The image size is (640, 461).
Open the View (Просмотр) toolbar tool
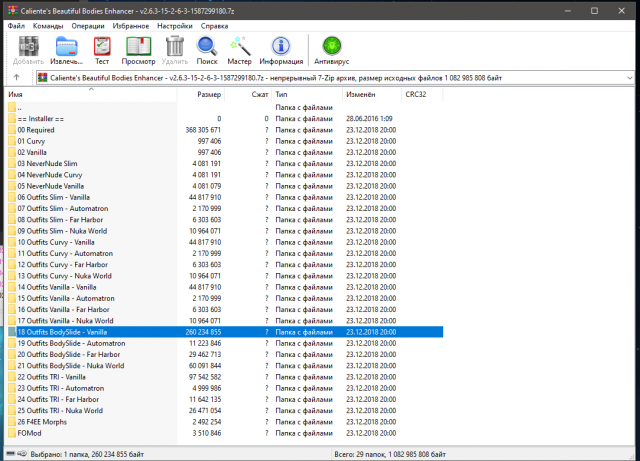pyautogui.click(x=139, y=49)
